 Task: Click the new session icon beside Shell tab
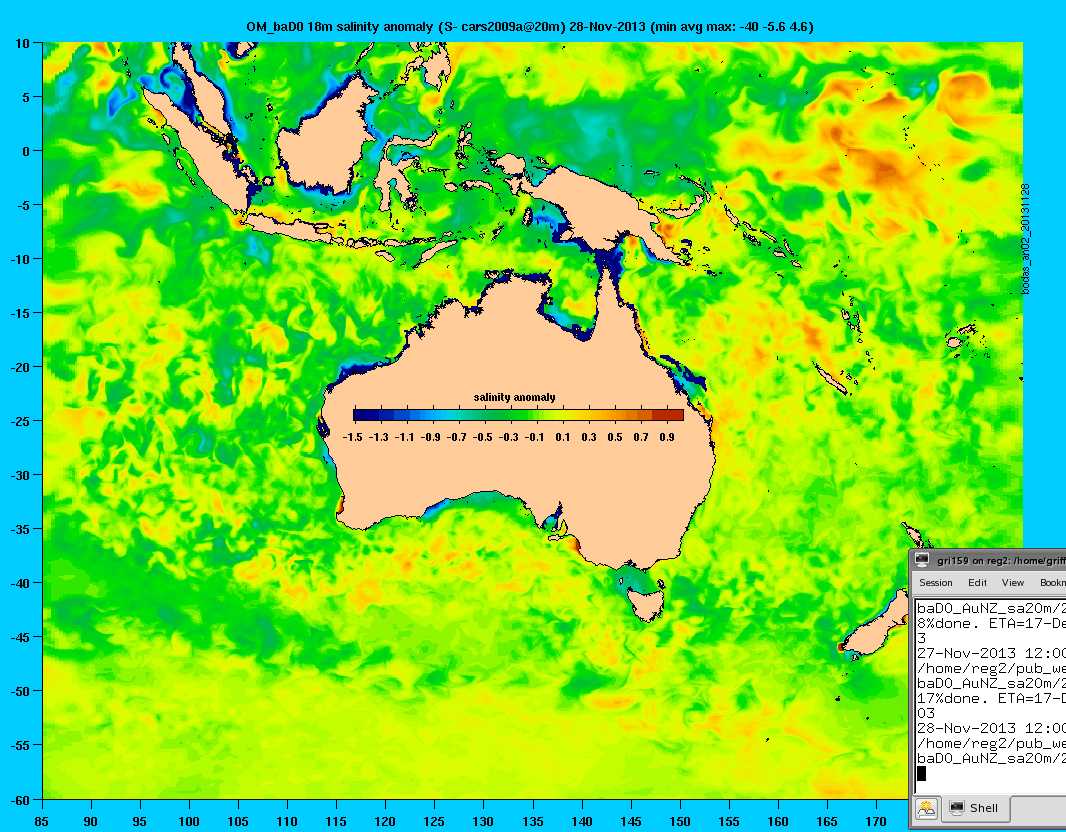click(x=927, y=808)
